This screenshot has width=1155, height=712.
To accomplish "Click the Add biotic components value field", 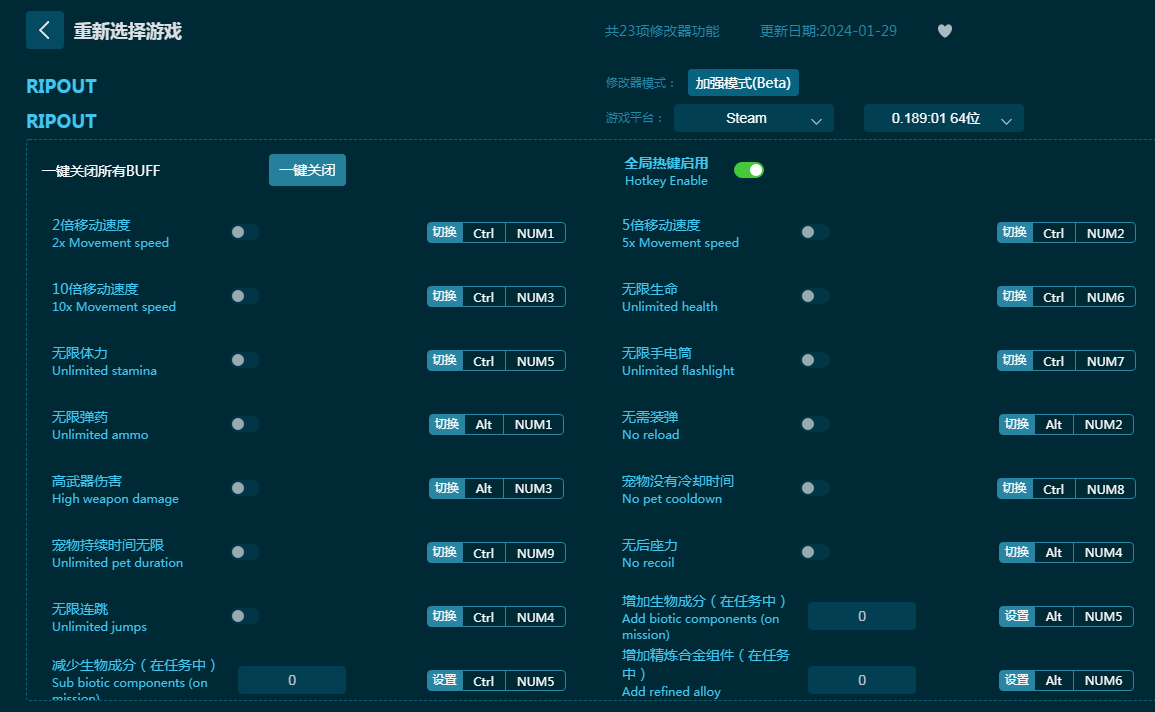I will (x=861, y=616).
